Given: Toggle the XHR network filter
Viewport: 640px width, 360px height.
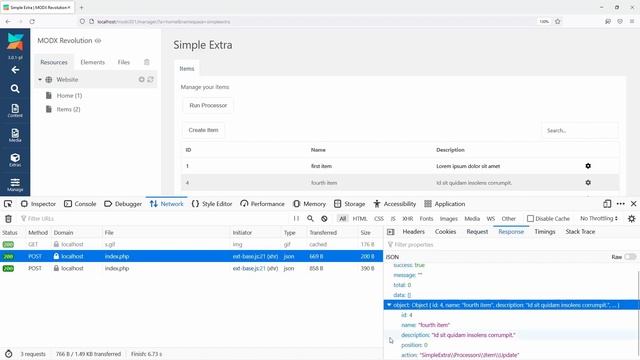Looking at the screenshot, I should point(407,219).
